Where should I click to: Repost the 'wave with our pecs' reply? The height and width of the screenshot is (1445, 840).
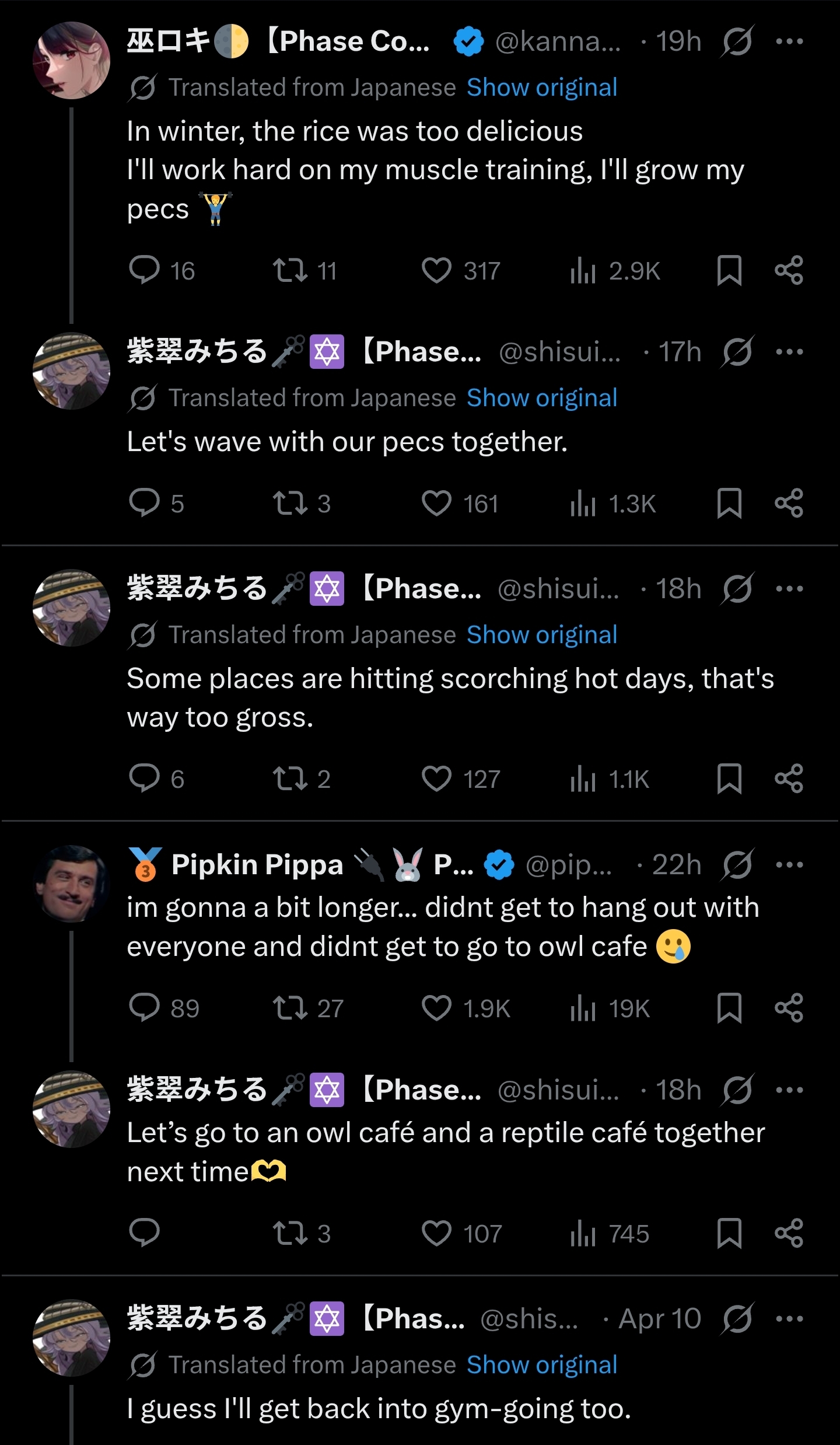[x=302, y=504]
